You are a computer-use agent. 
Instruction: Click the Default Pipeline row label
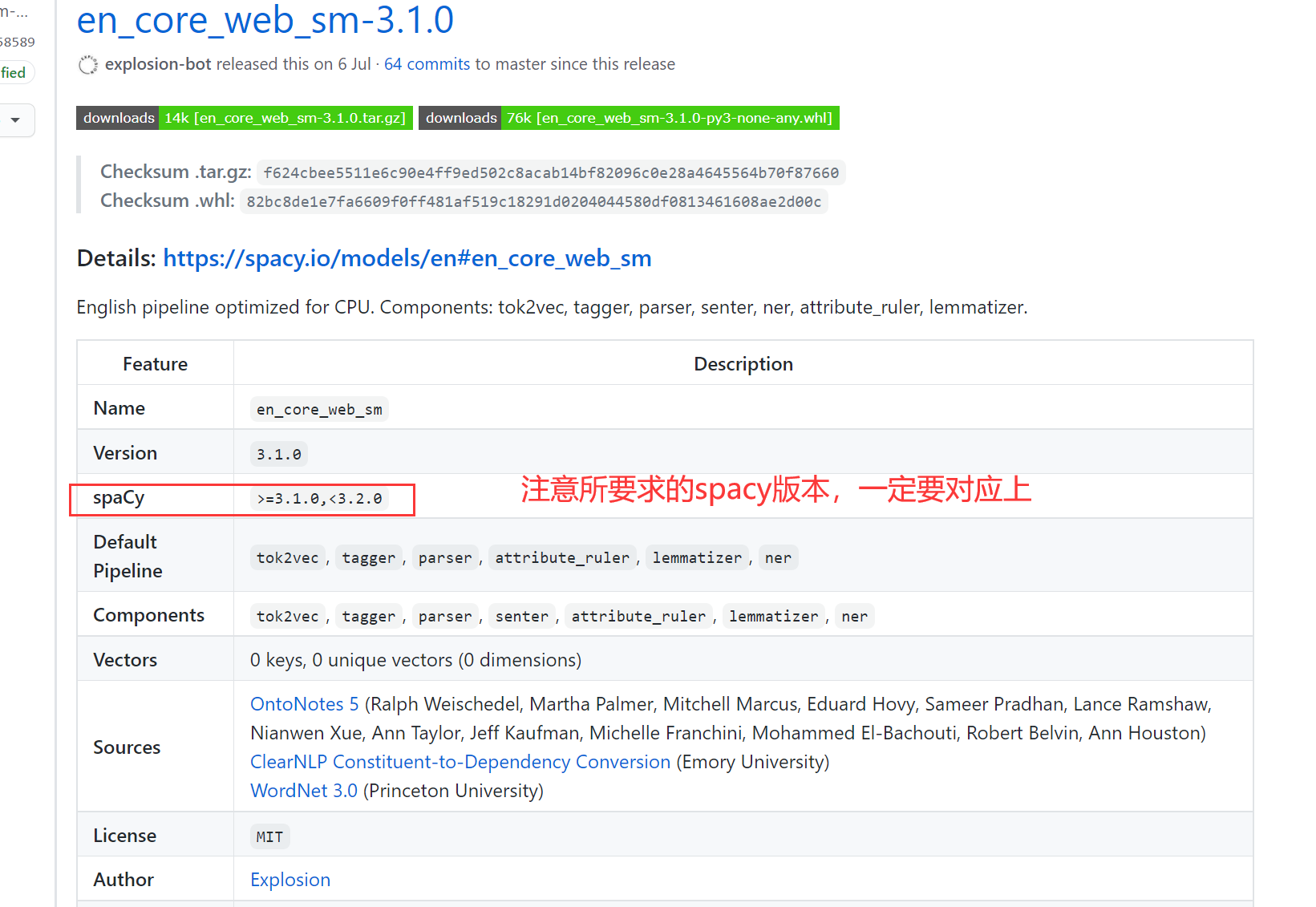click(x=128, y=557)
